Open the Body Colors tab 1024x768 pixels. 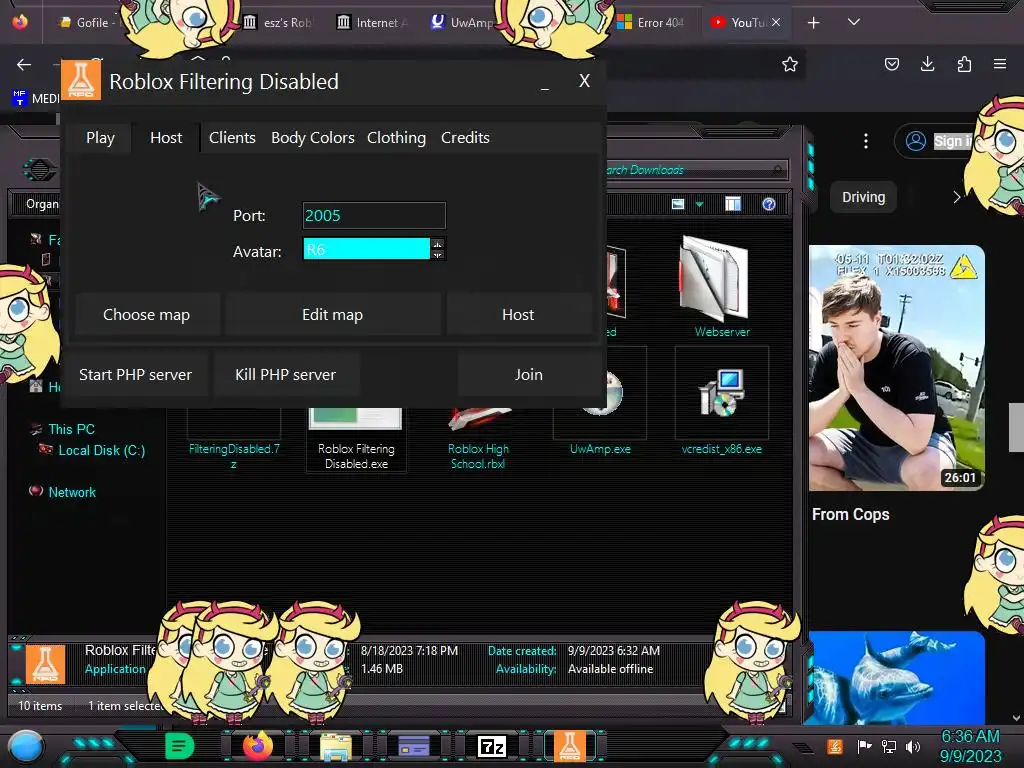313,138
